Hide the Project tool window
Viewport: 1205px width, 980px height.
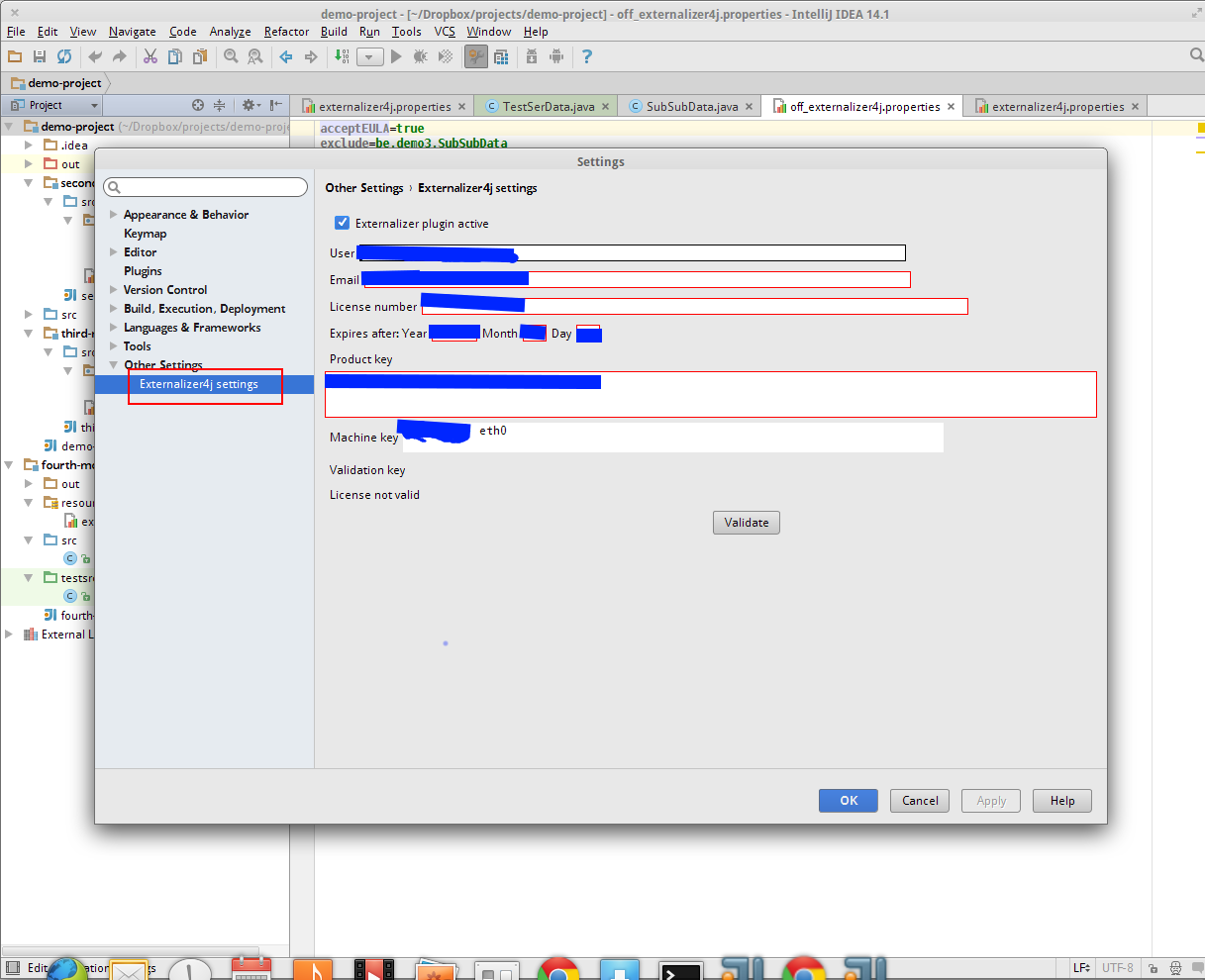276,105
